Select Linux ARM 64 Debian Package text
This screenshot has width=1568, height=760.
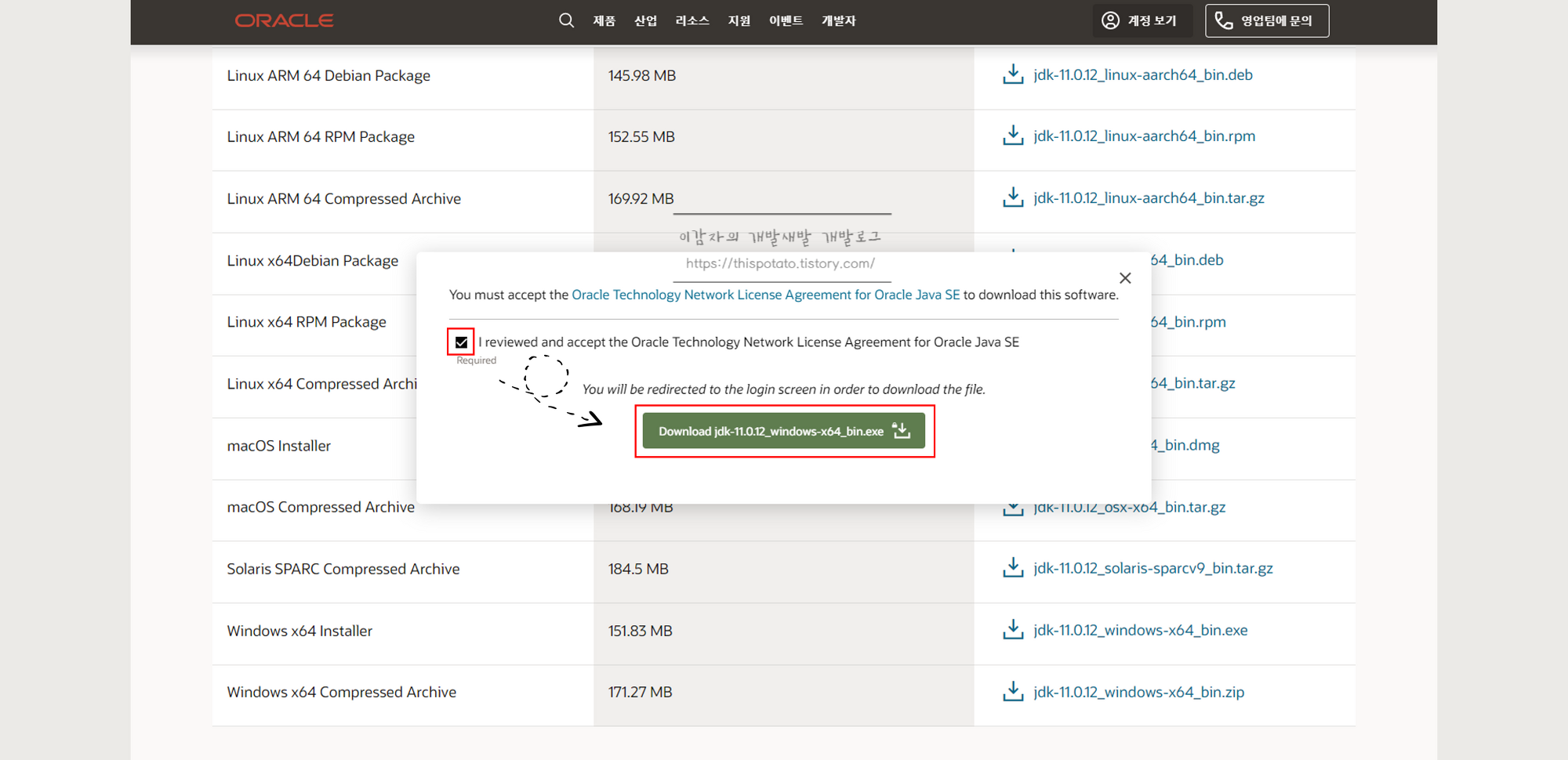click(328, 76)
